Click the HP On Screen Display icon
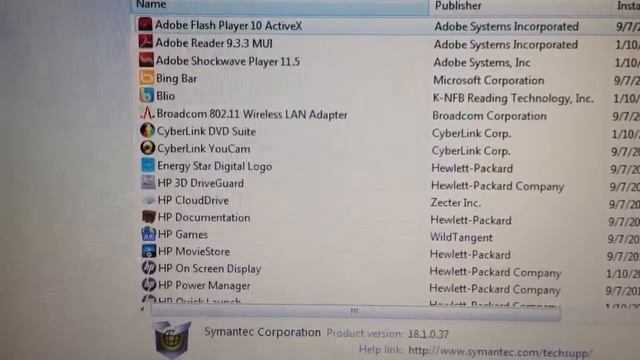Viewport: 640px width, 360px height. 149,268
